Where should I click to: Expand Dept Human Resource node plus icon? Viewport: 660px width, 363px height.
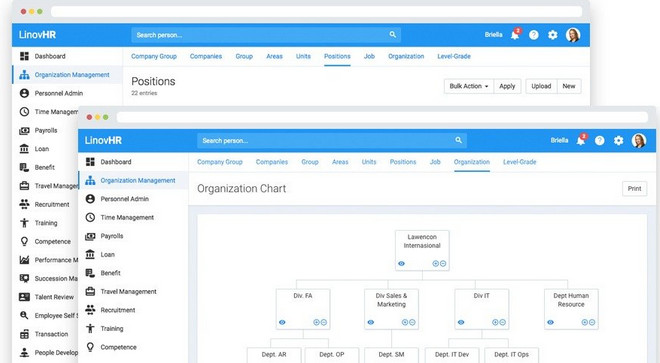(585, 322)
